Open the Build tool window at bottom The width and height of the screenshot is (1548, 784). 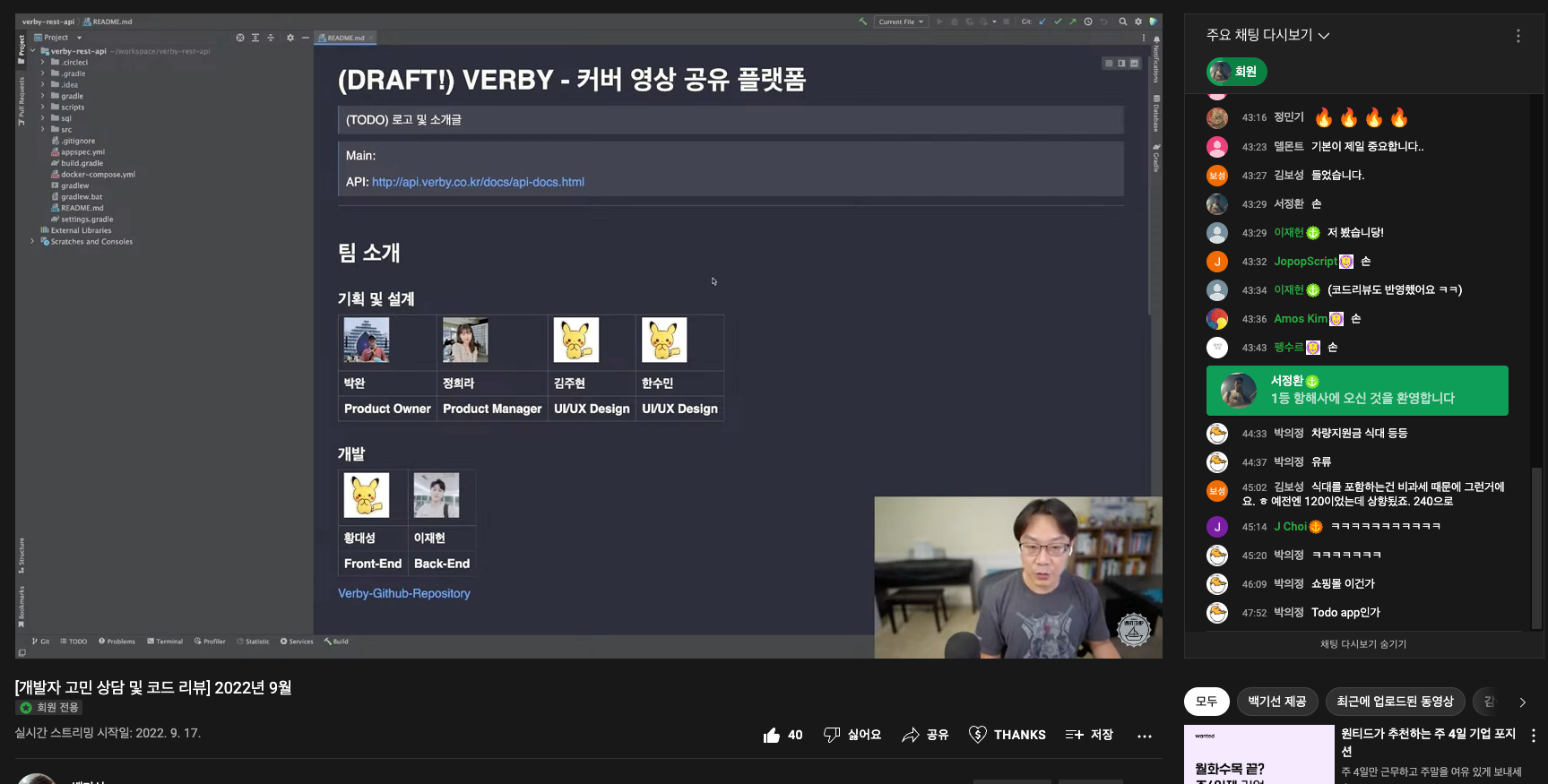coord(336,642)
